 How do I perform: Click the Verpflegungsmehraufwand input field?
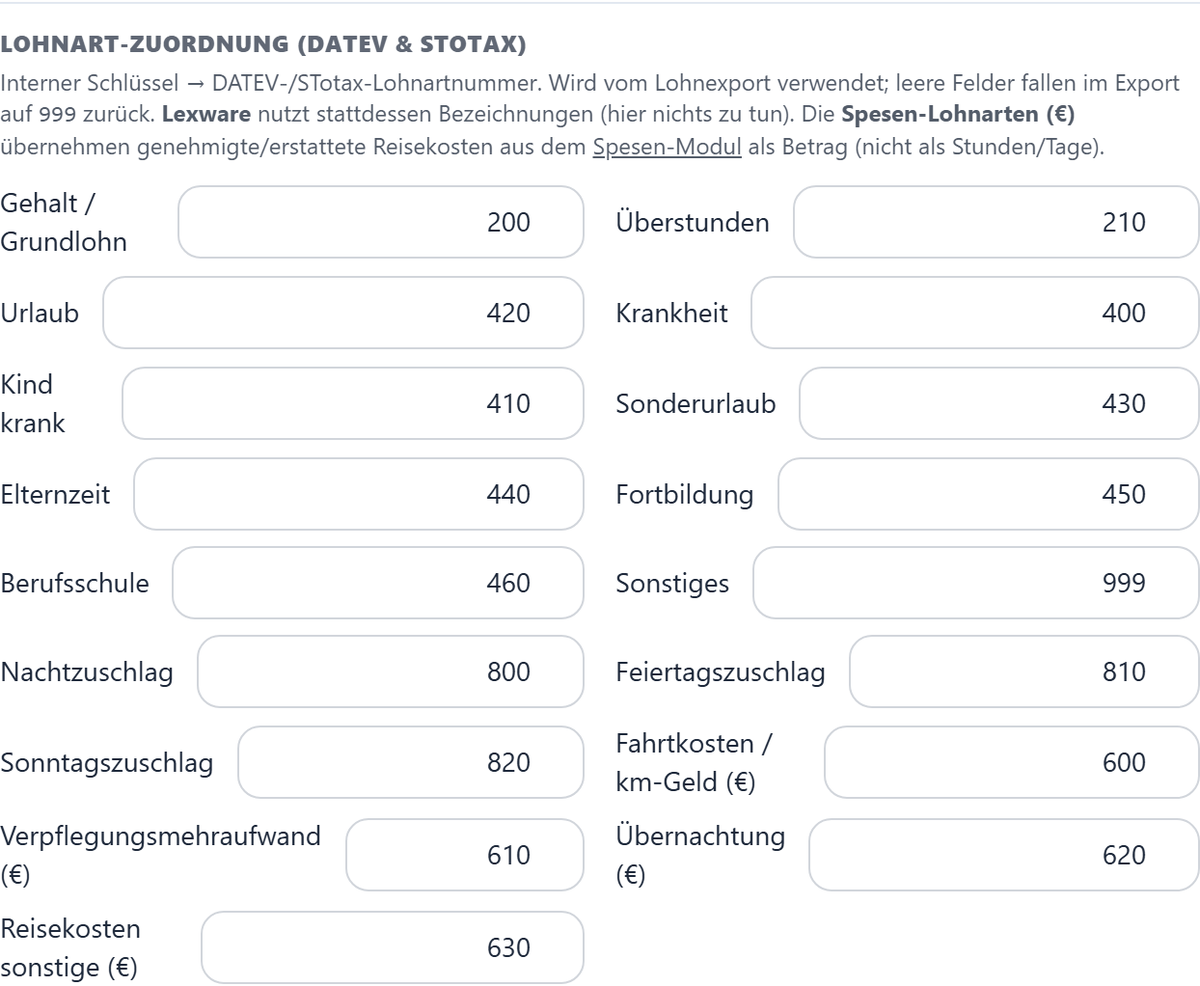465,855
